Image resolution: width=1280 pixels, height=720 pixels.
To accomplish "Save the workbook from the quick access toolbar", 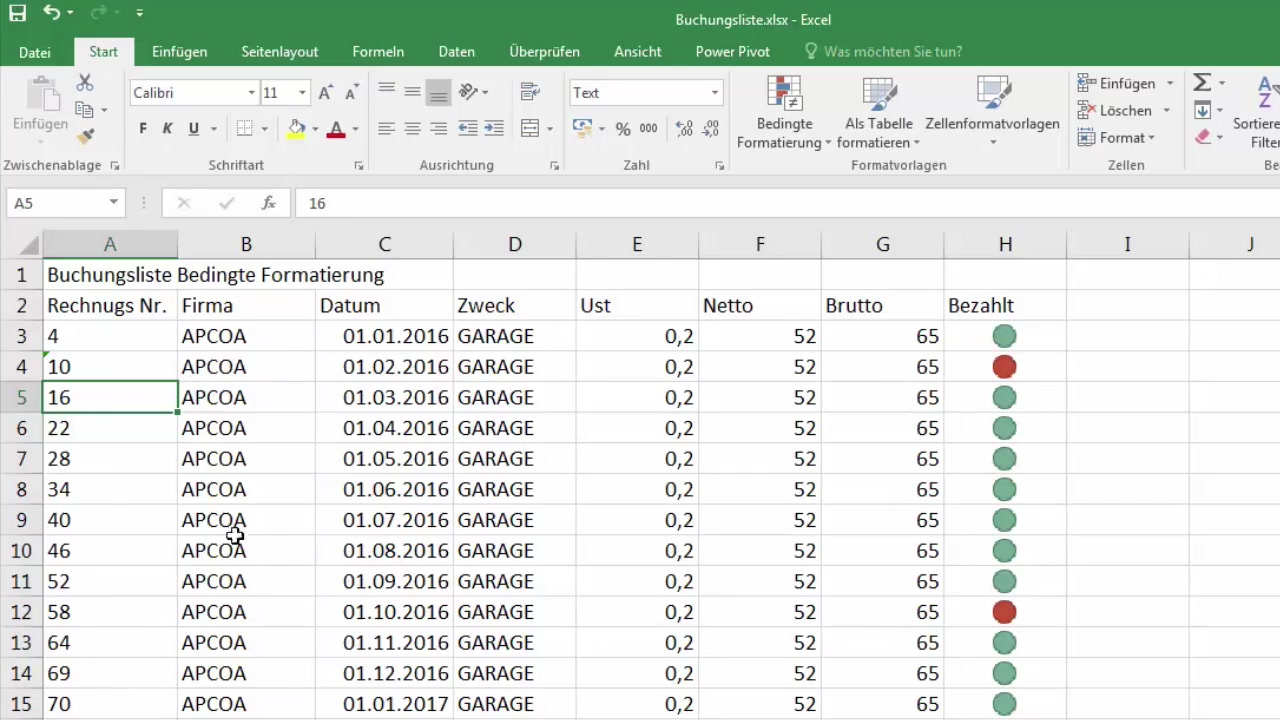I will [17, 14].
